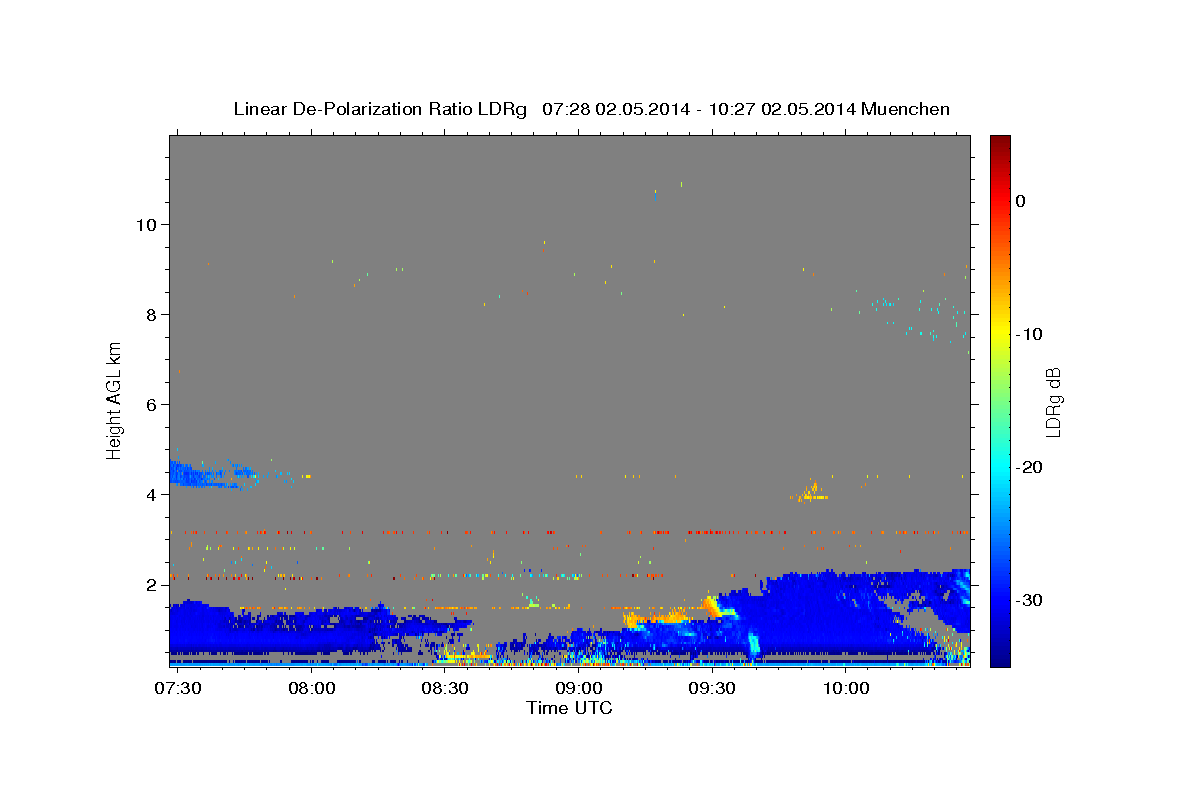
Task: Click the colorbar value -20
Action: coord(1028,467)
